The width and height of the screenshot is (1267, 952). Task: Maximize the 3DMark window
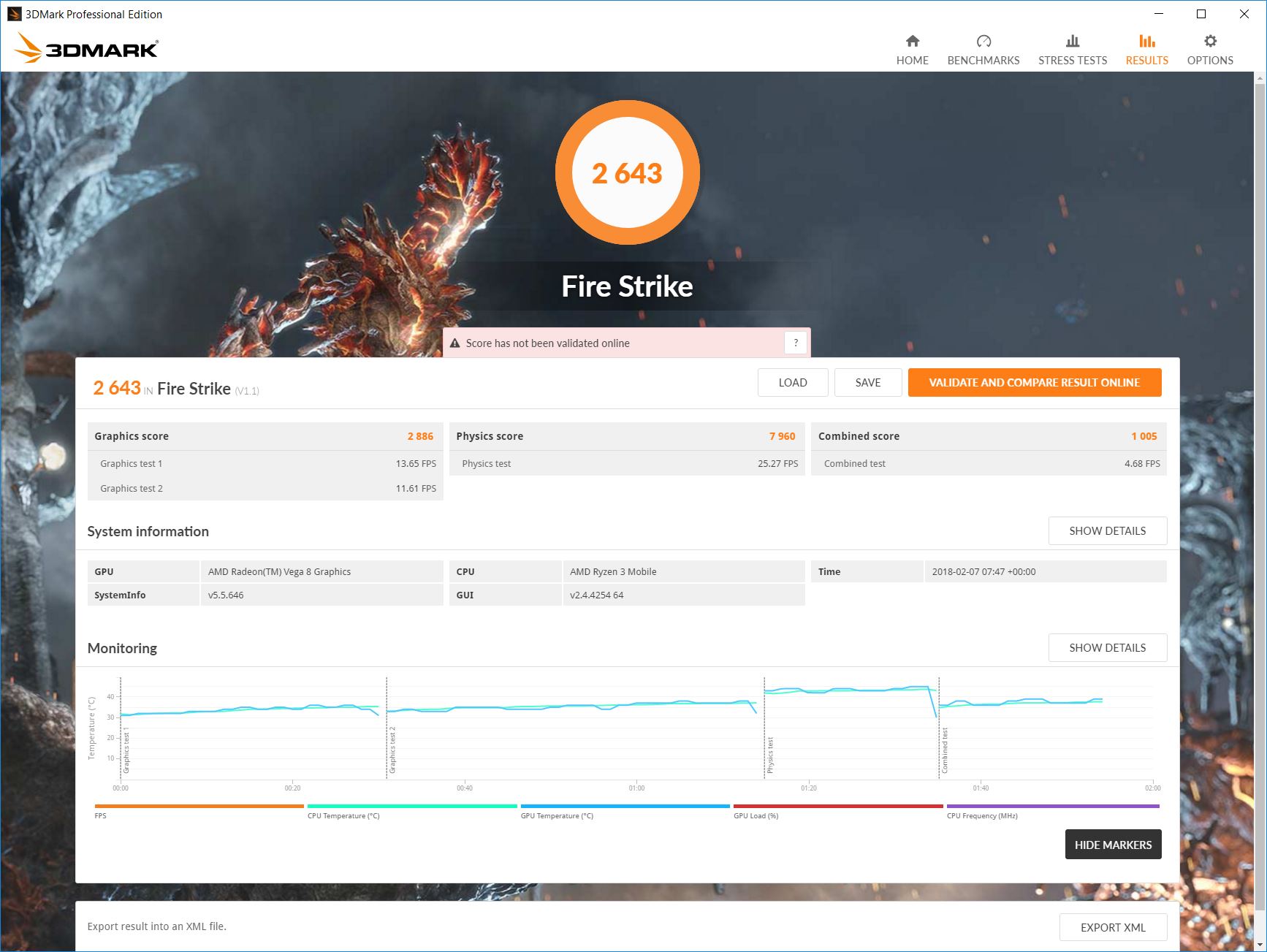tap(1201, 14)
